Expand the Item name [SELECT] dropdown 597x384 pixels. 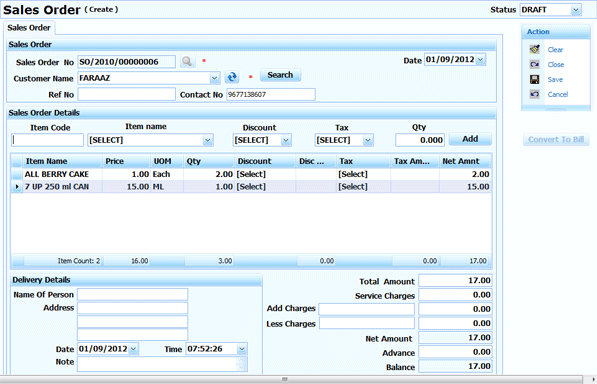click(x=208, y=140)
